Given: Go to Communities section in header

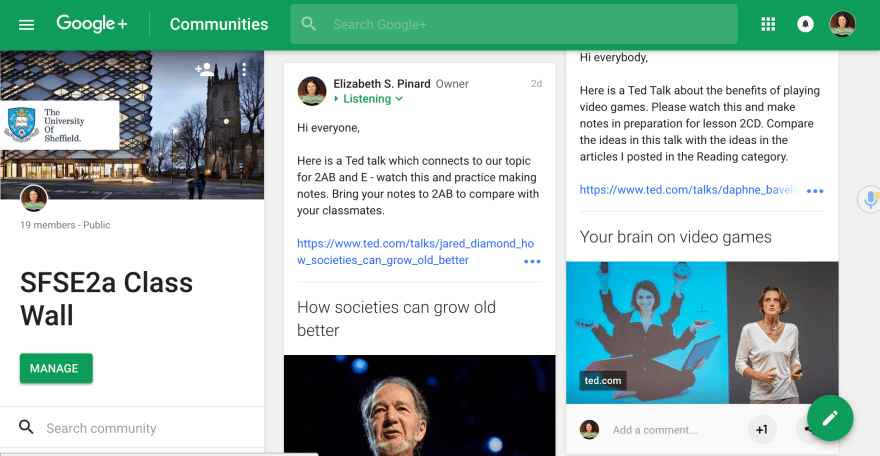Looking at the screenshot, I should (219, 24).
